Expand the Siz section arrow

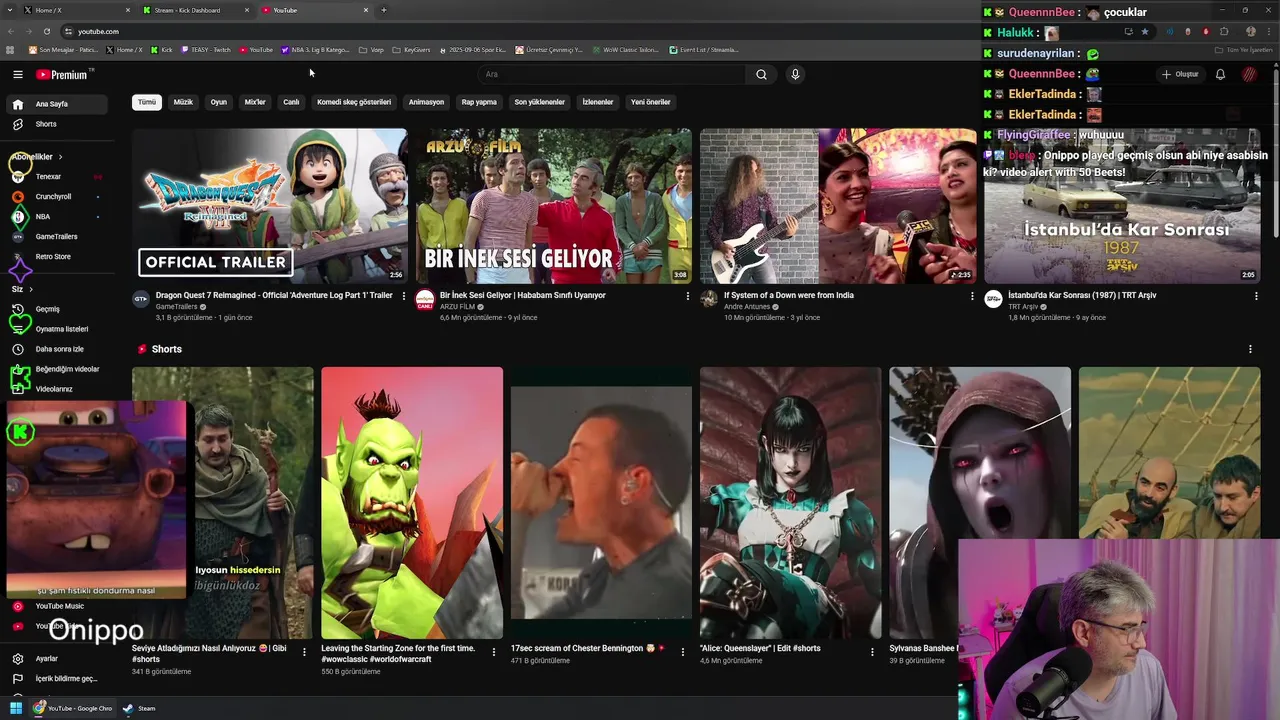[x=31, y=289]
